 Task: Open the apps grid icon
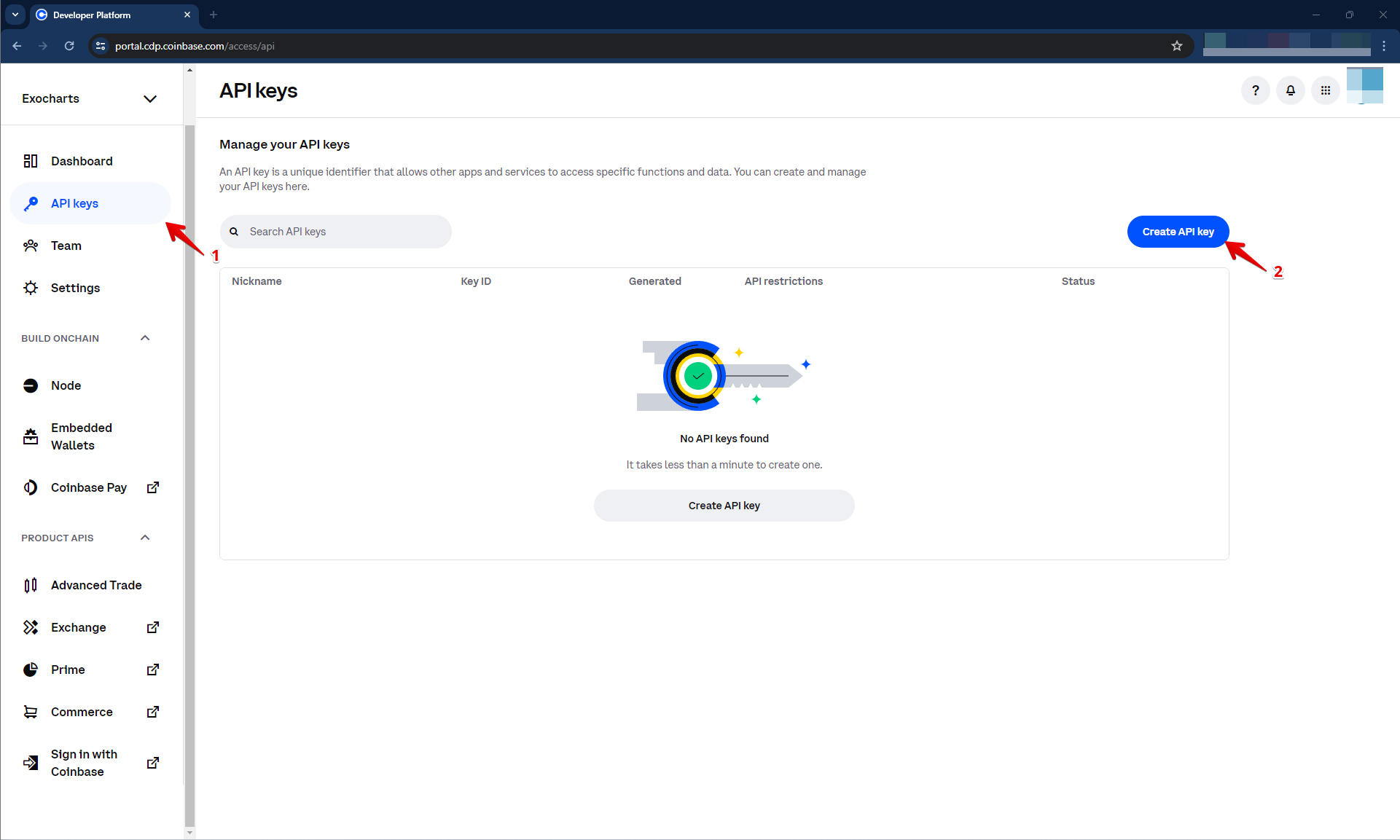tap(1326, 90)
